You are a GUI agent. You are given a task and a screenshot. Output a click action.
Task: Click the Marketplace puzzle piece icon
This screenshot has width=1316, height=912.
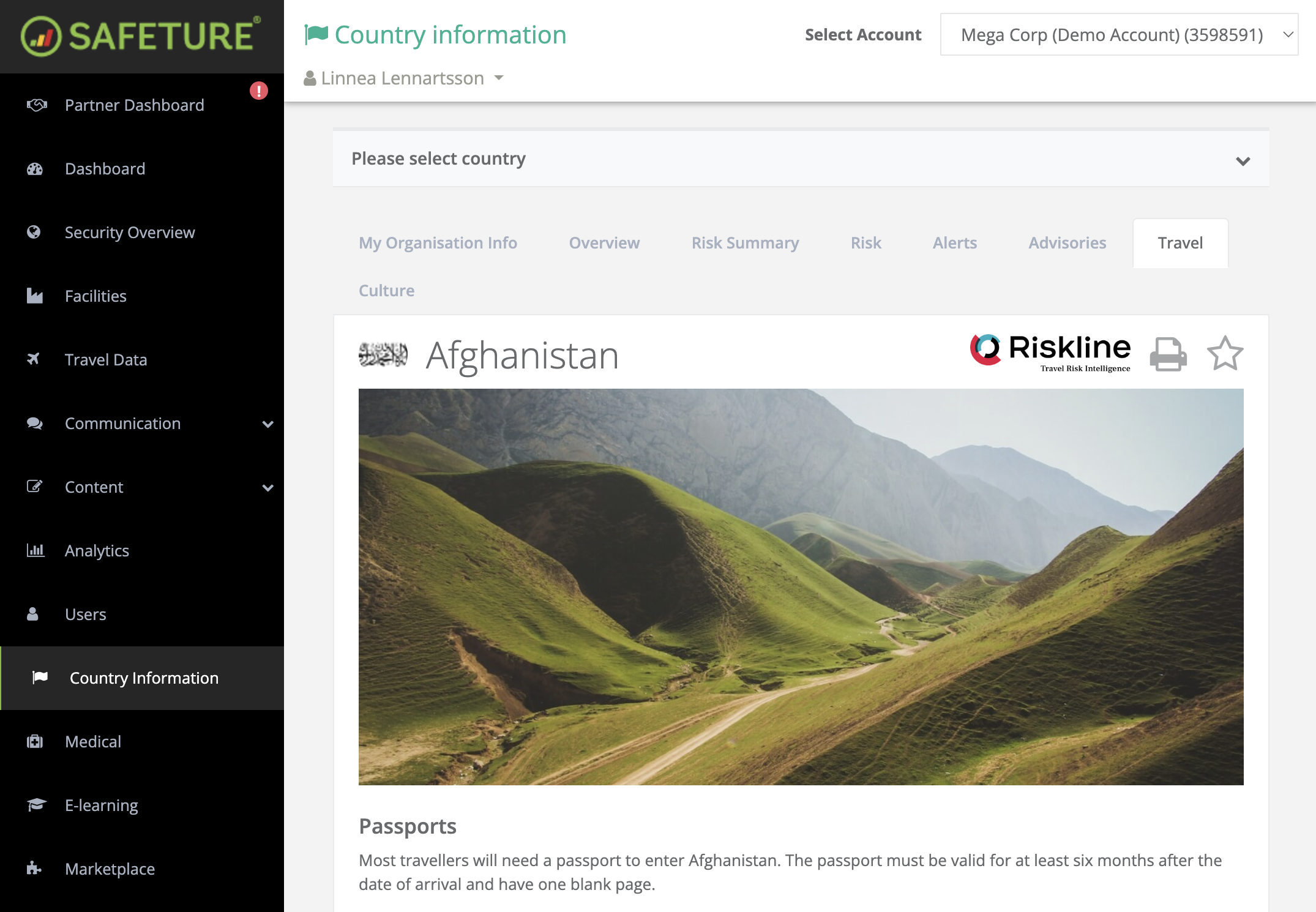34,869
